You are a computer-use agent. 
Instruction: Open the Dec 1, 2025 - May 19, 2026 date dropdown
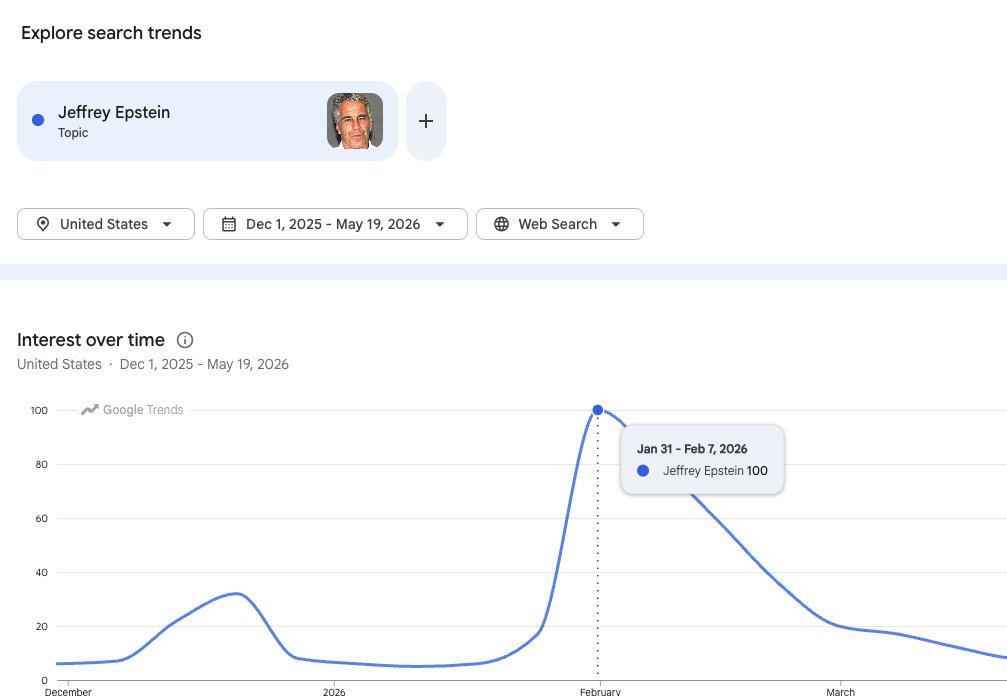[335, 224]
